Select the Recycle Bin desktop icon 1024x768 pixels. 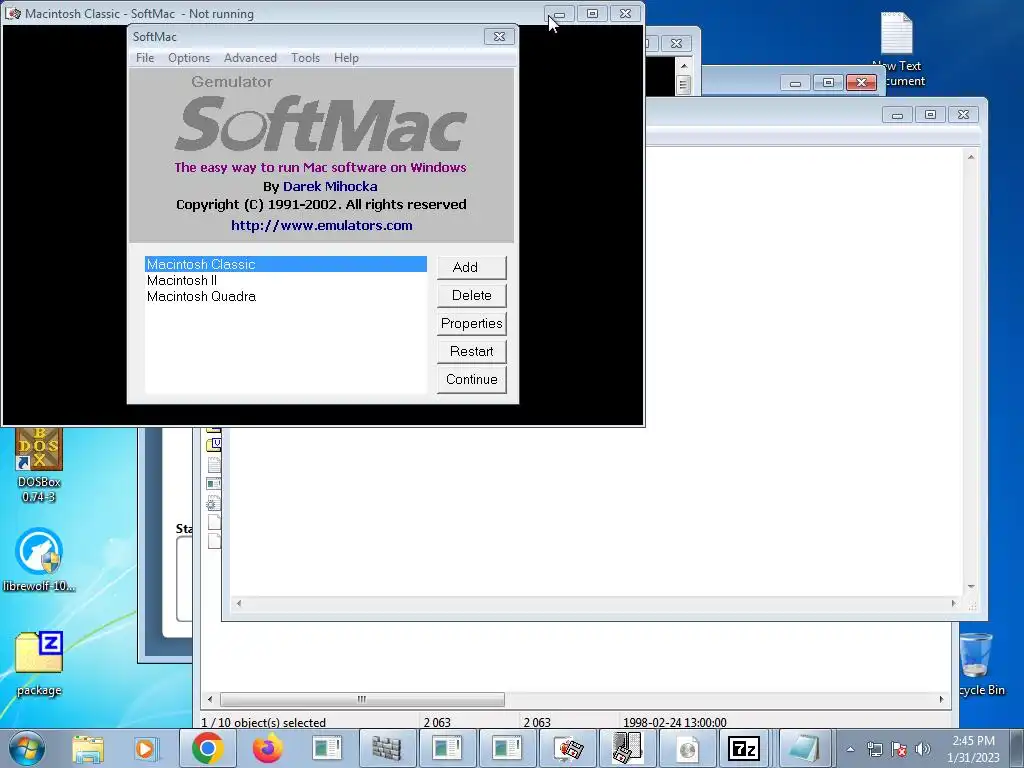(x=980, y=665)
